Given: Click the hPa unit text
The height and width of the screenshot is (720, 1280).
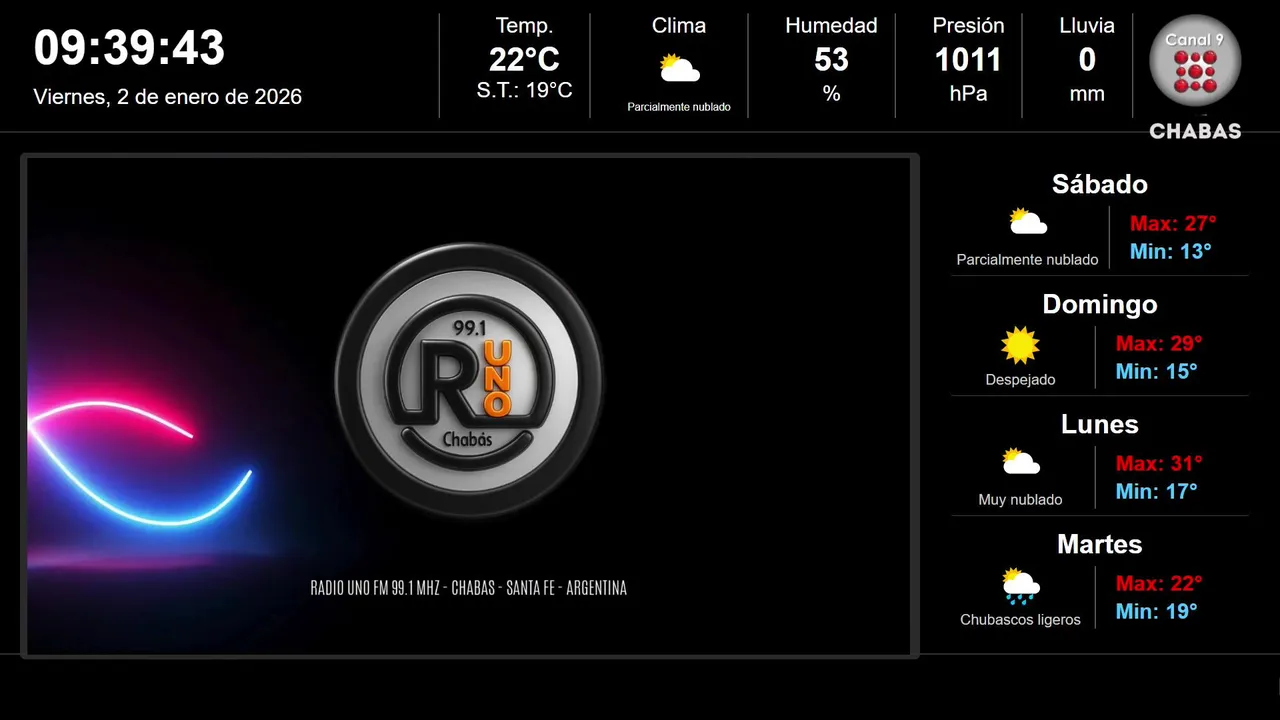Looking at the screenshot, I should tap(968, 94).
